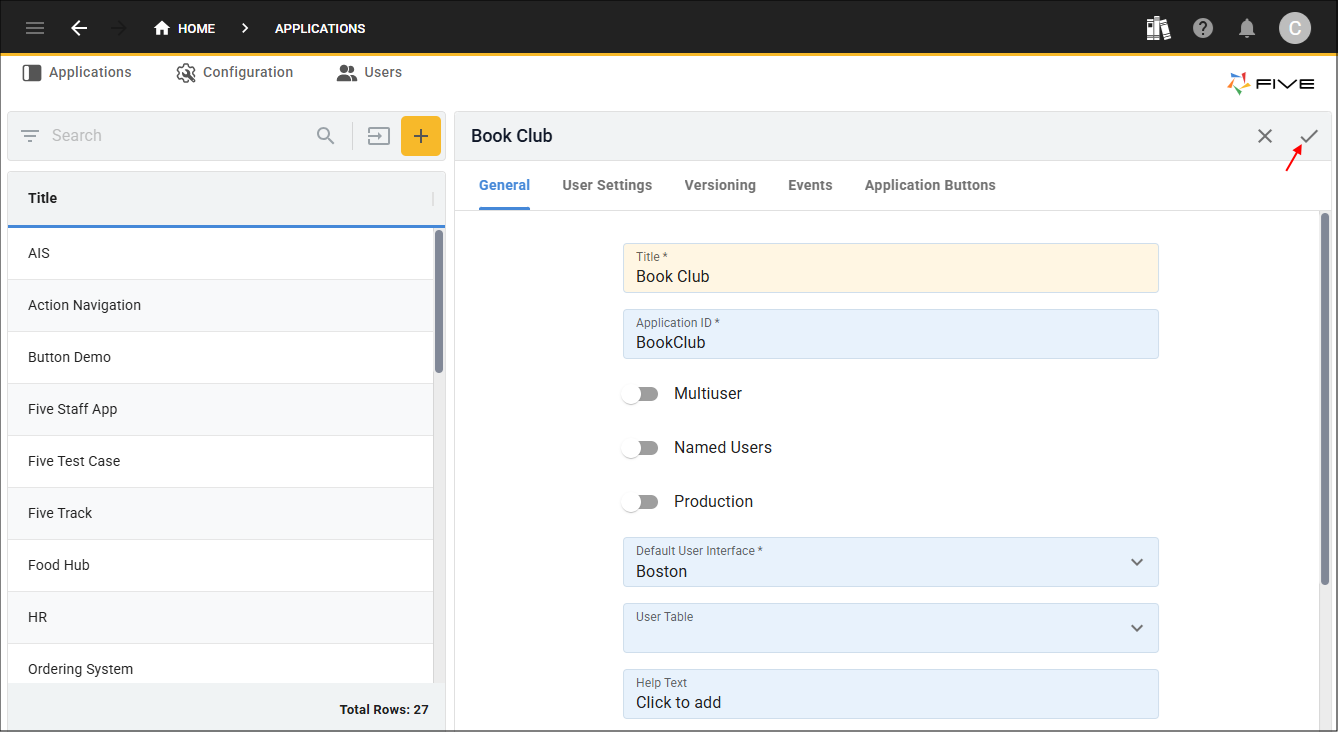Open the hamburger menu
This screenshot has width=1338, height=732.
(x=35, y=28)
